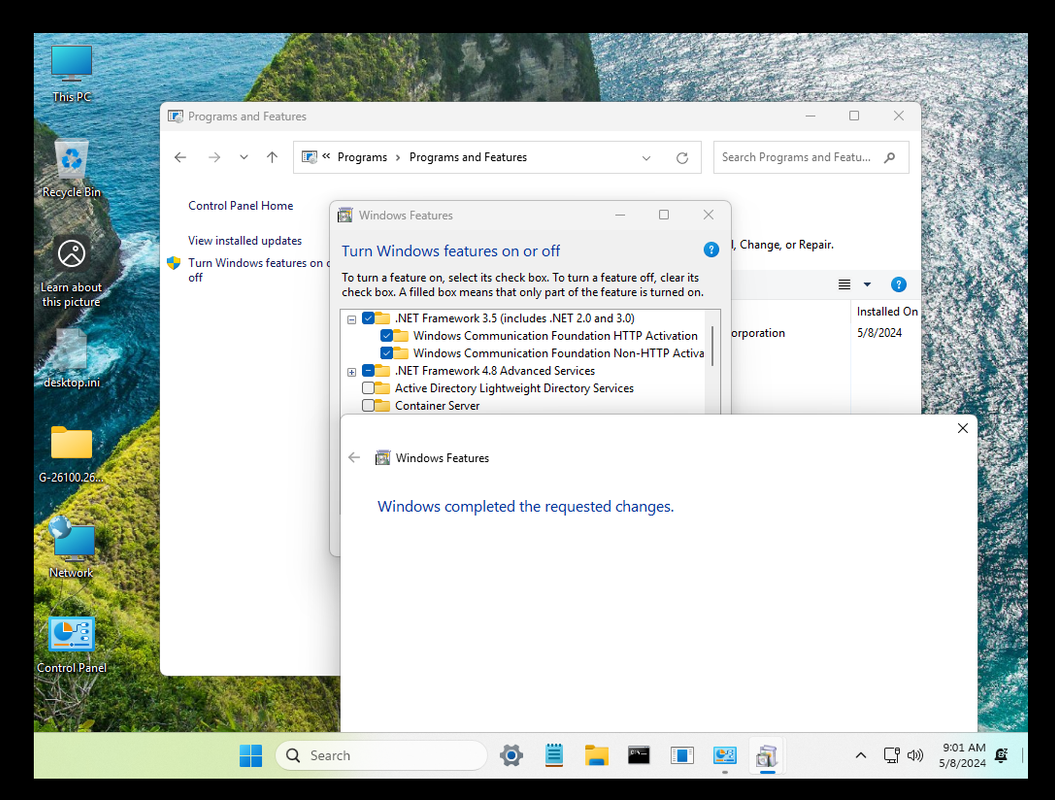The height and width of the screenshot is (800, 1055).
Task: Minimize the Windows Features dialog
Action: tap(620, 215)
